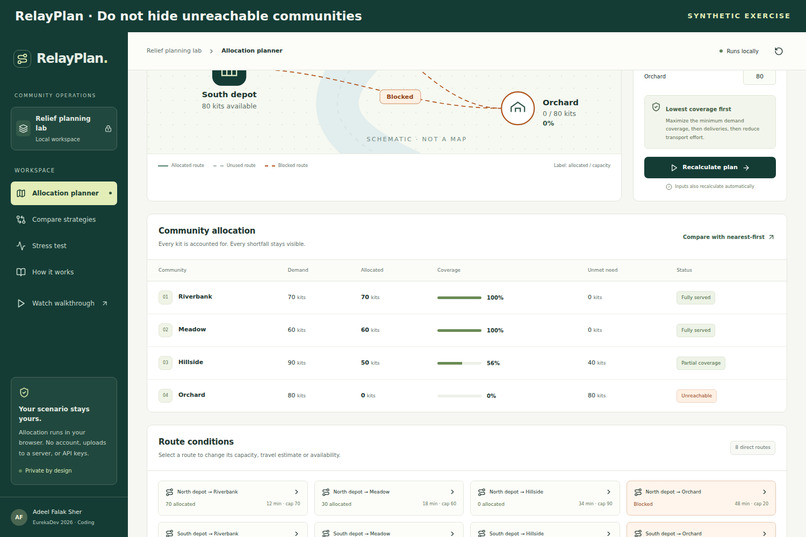Image resolution: width=806 pixels, height=537 pixels.
Task: Click route icon on North depot → Meadow card
Action: [x=325, y=492]
